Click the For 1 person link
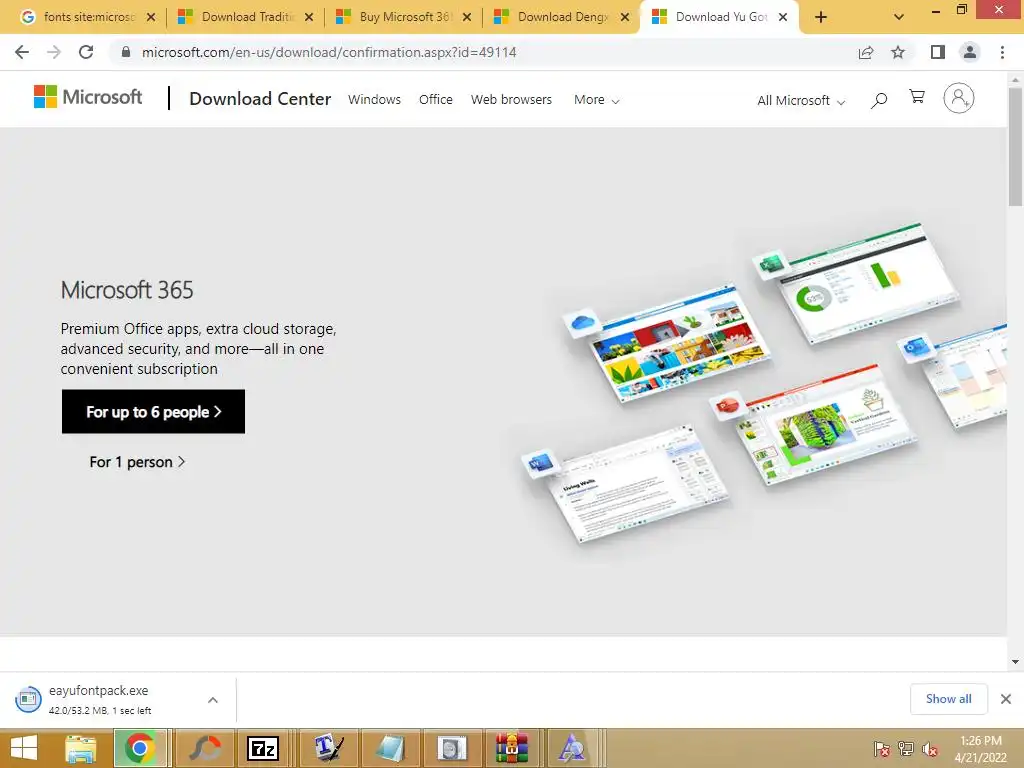 (137, 462)
